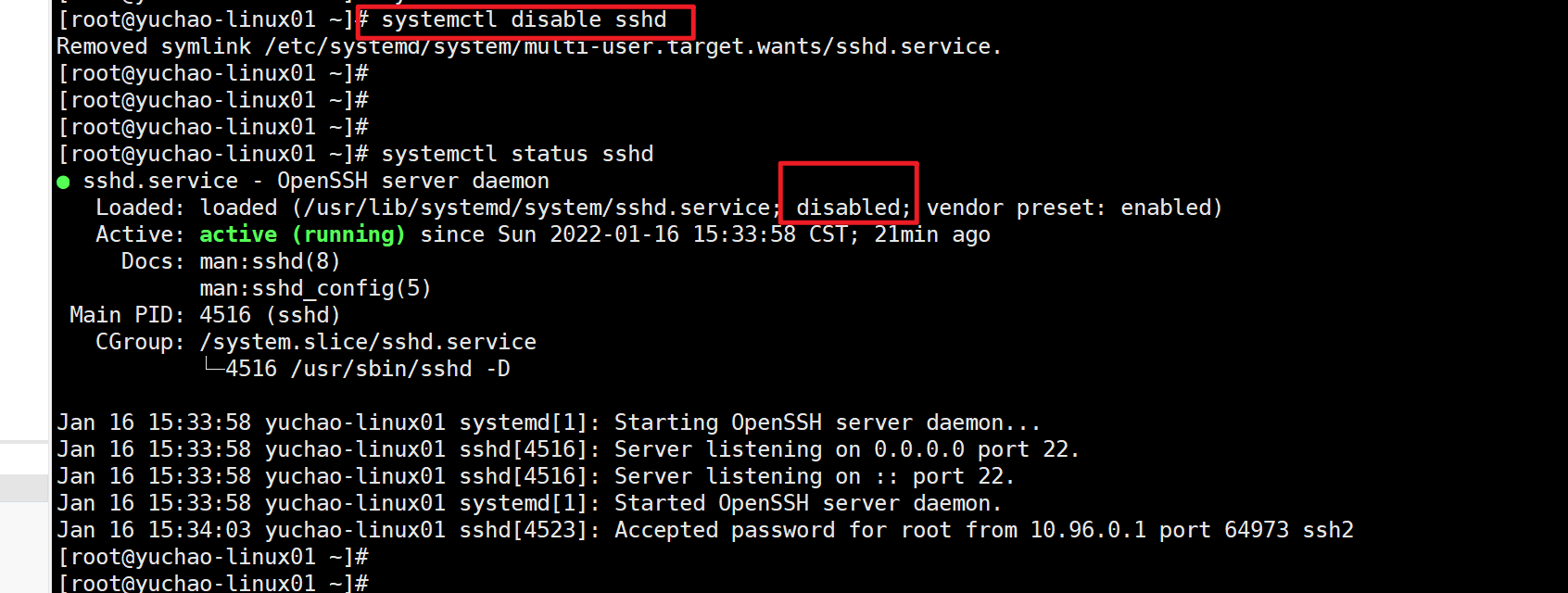Open the man:sshd(8) docs reference

[x=270, y=261]
